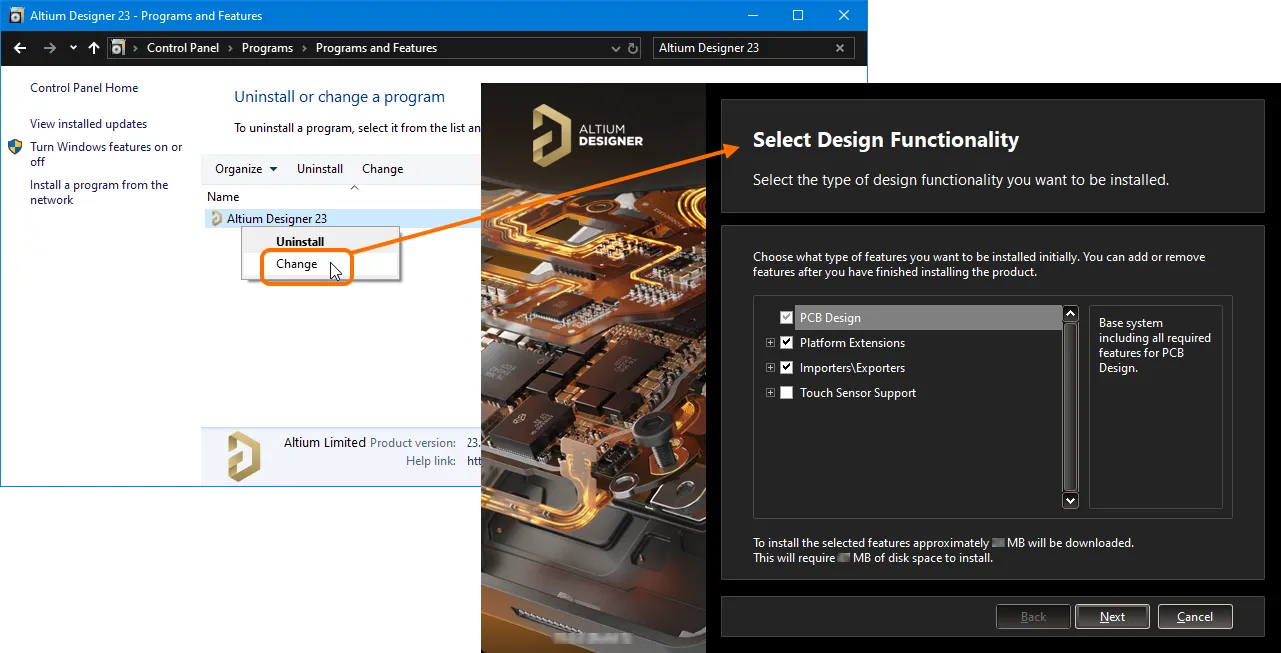Image resolution: width=1281 pixels, height=653 pixels.
Task: Open Control Panel Home link
Action: pos(84,88)
